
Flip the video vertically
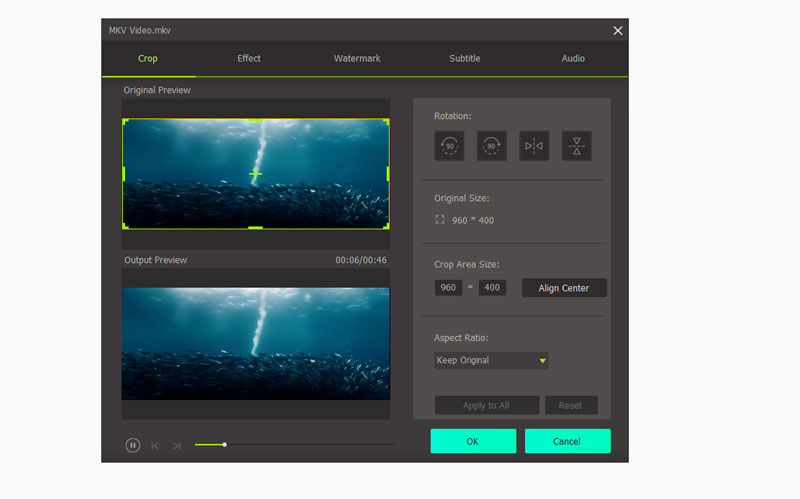tap(576, 146)
